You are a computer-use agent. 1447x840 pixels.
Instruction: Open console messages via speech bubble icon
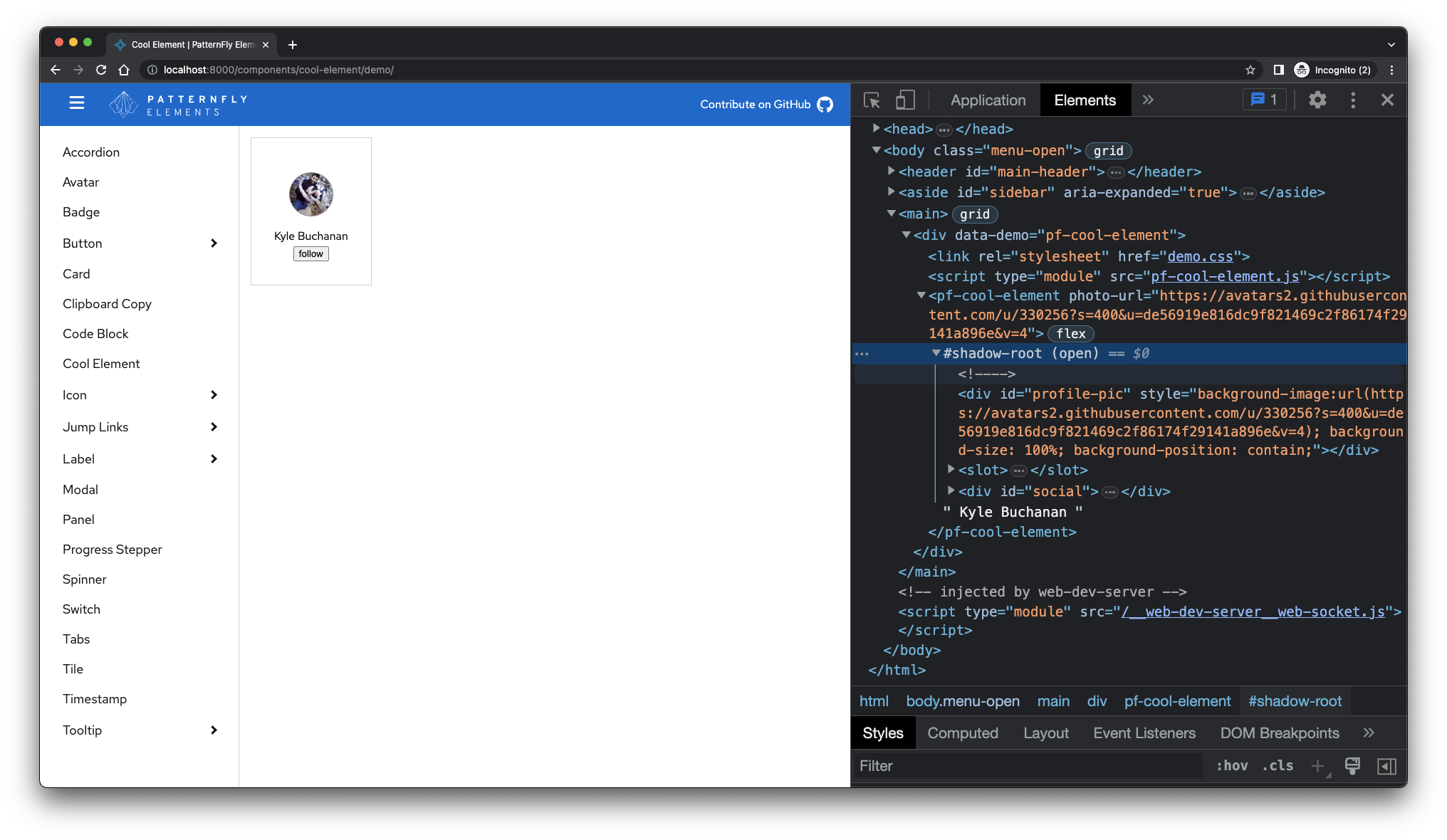[1264, 100]
